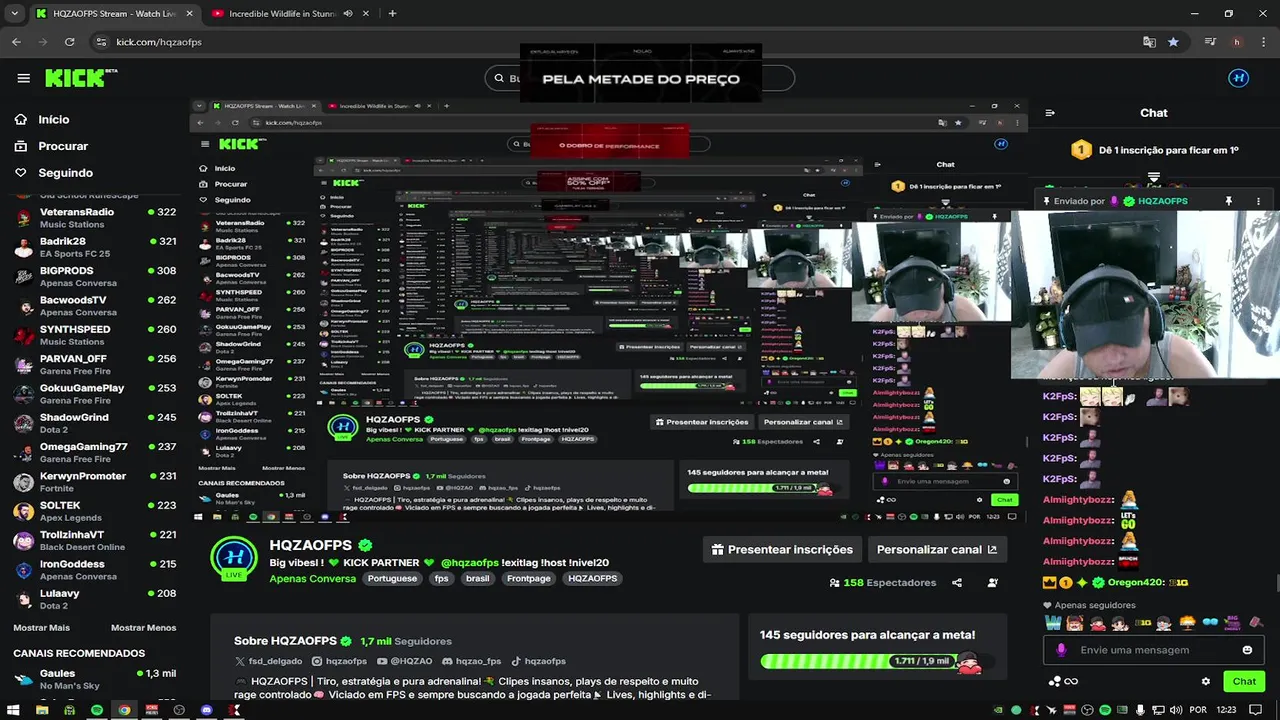Click ShadowGrind channel avatar
The height and width of the screenshot is (720, 1280).
click(x=24, y=423)
